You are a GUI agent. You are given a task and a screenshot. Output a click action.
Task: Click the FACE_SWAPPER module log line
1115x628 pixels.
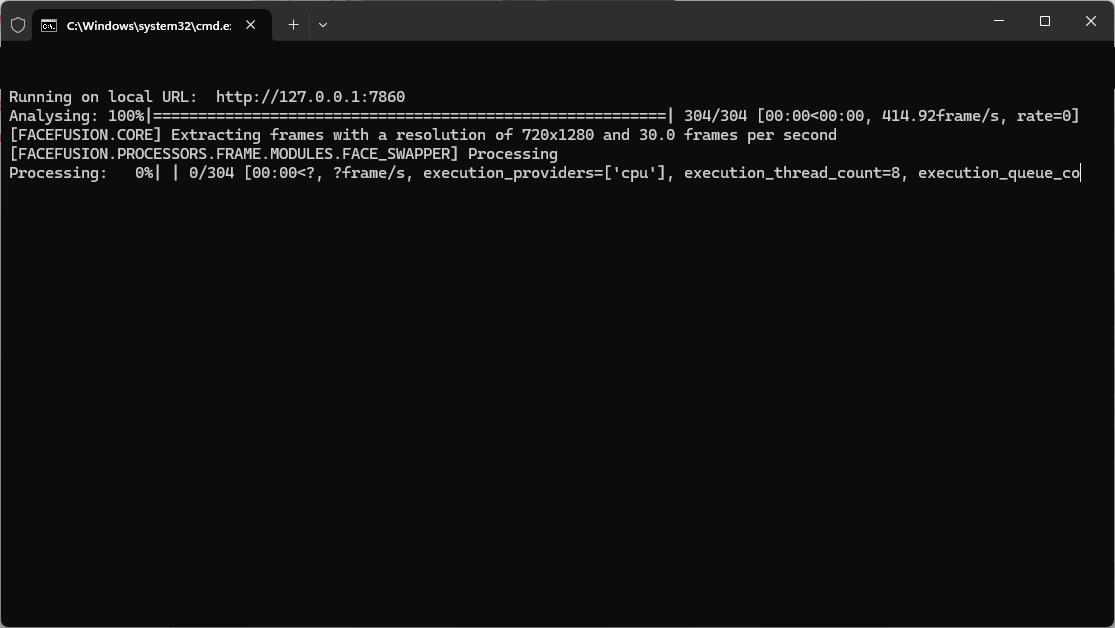pos(283,154)
